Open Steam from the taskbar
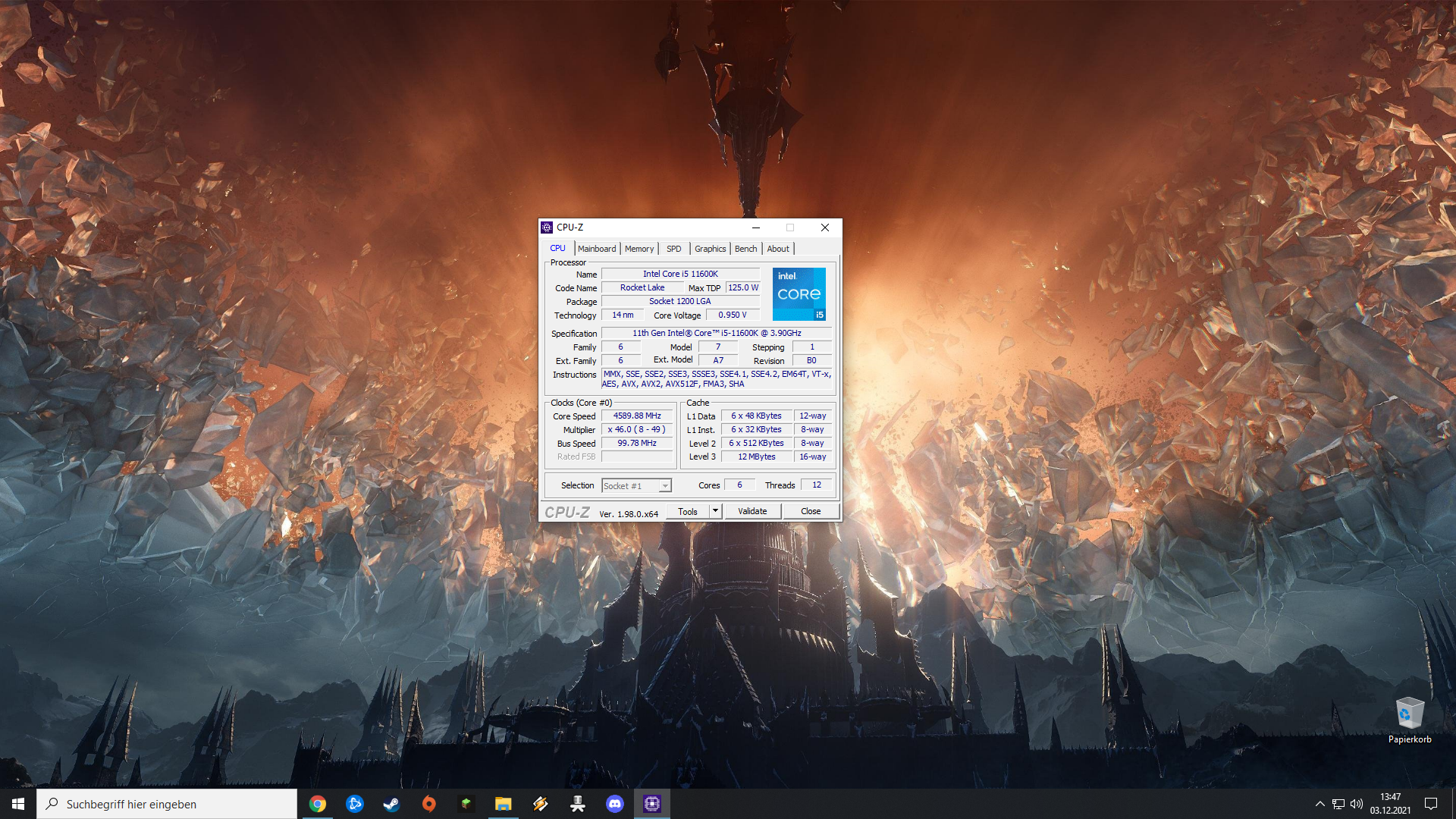 tap(391, 804)
